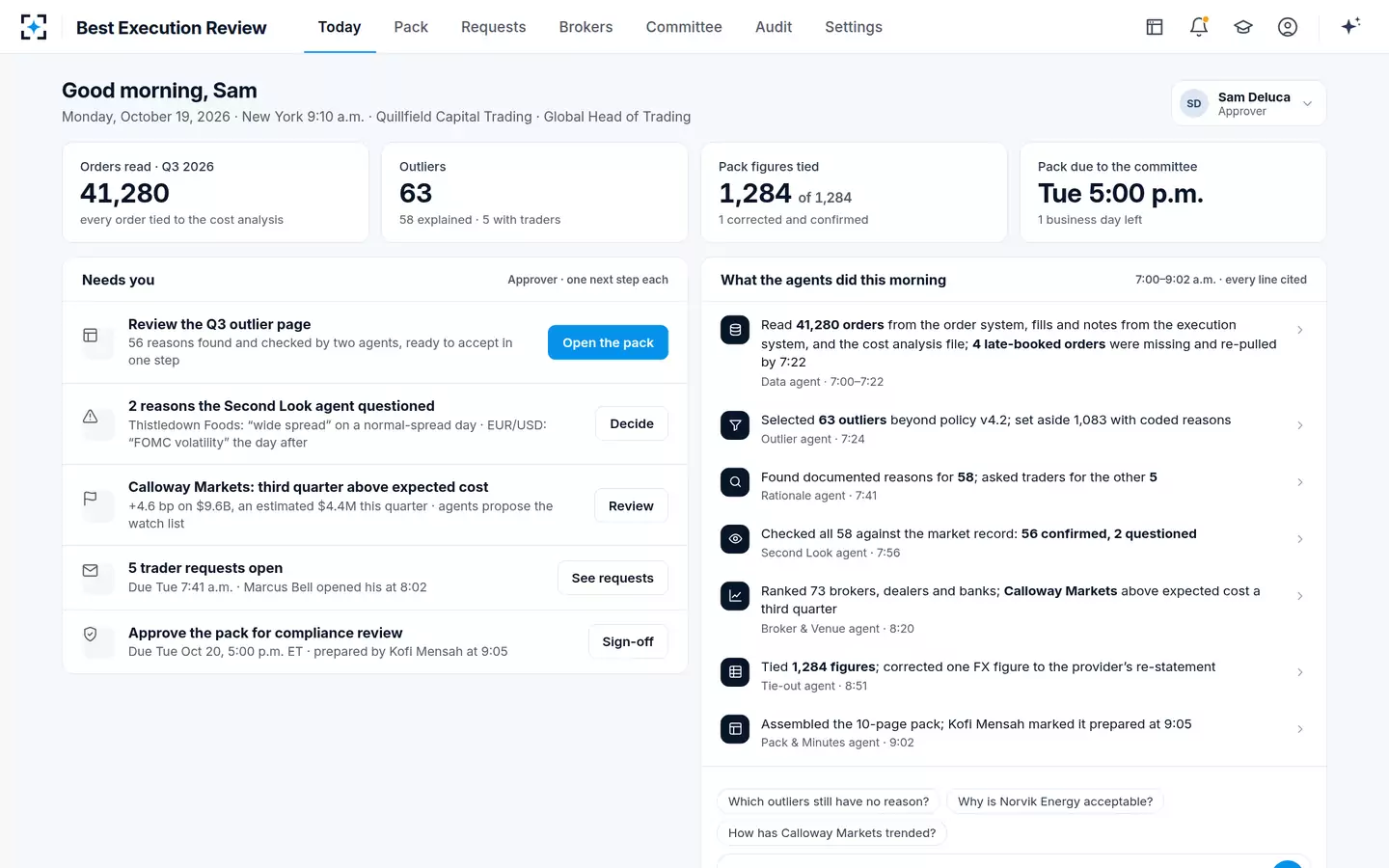Image resolution: width=1389 pixels, height=868 pixels.
Task: Switch to the Pack tab
Action: coord(411,27)
